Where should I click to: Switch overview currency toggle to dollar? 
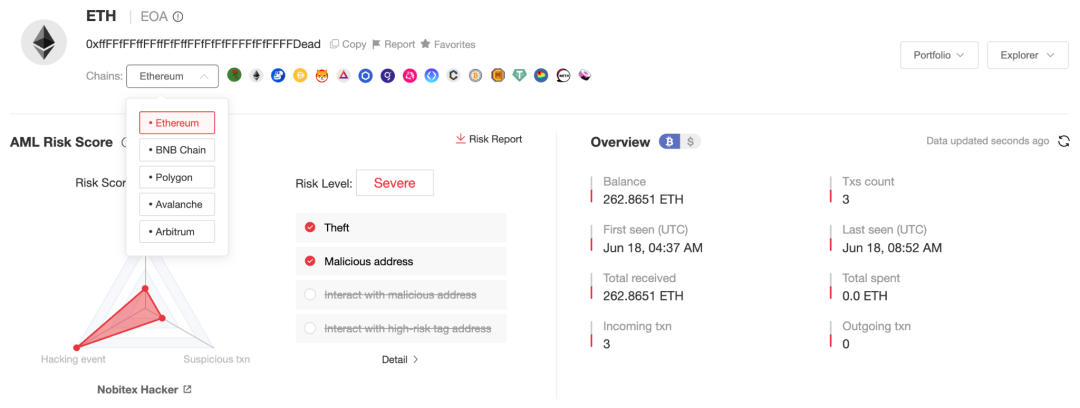tap(690, 142)
